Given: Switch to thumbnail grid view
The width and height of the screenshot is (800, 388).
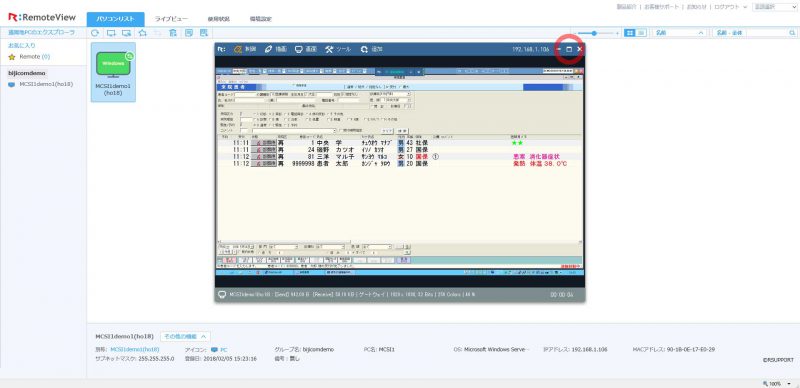Looking at the screenshot, I should point(630,33).
